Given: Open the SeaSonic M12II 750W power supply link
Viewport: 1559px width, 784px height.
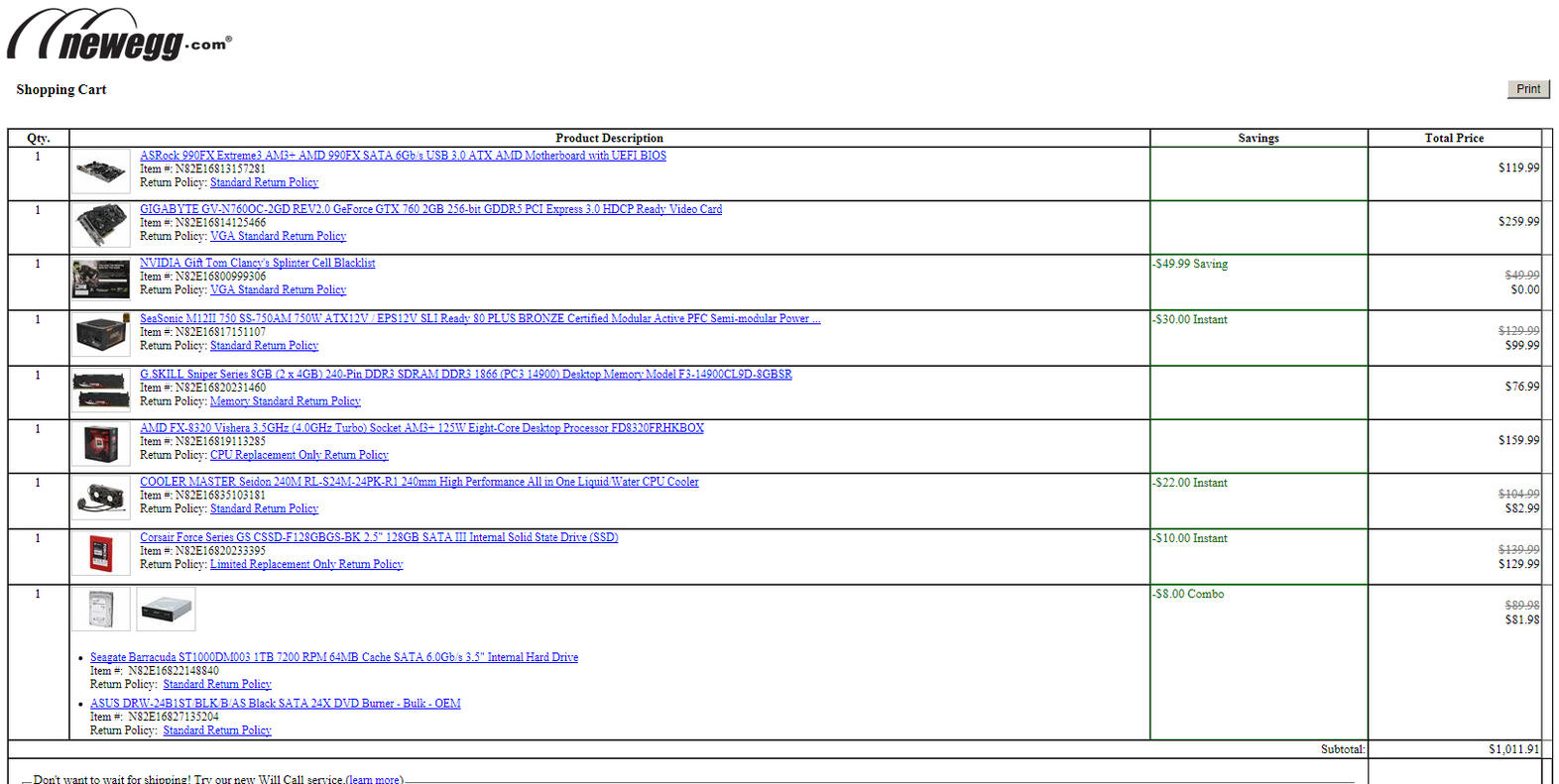Looking at the screenshot, I should [x=480, y=318].
